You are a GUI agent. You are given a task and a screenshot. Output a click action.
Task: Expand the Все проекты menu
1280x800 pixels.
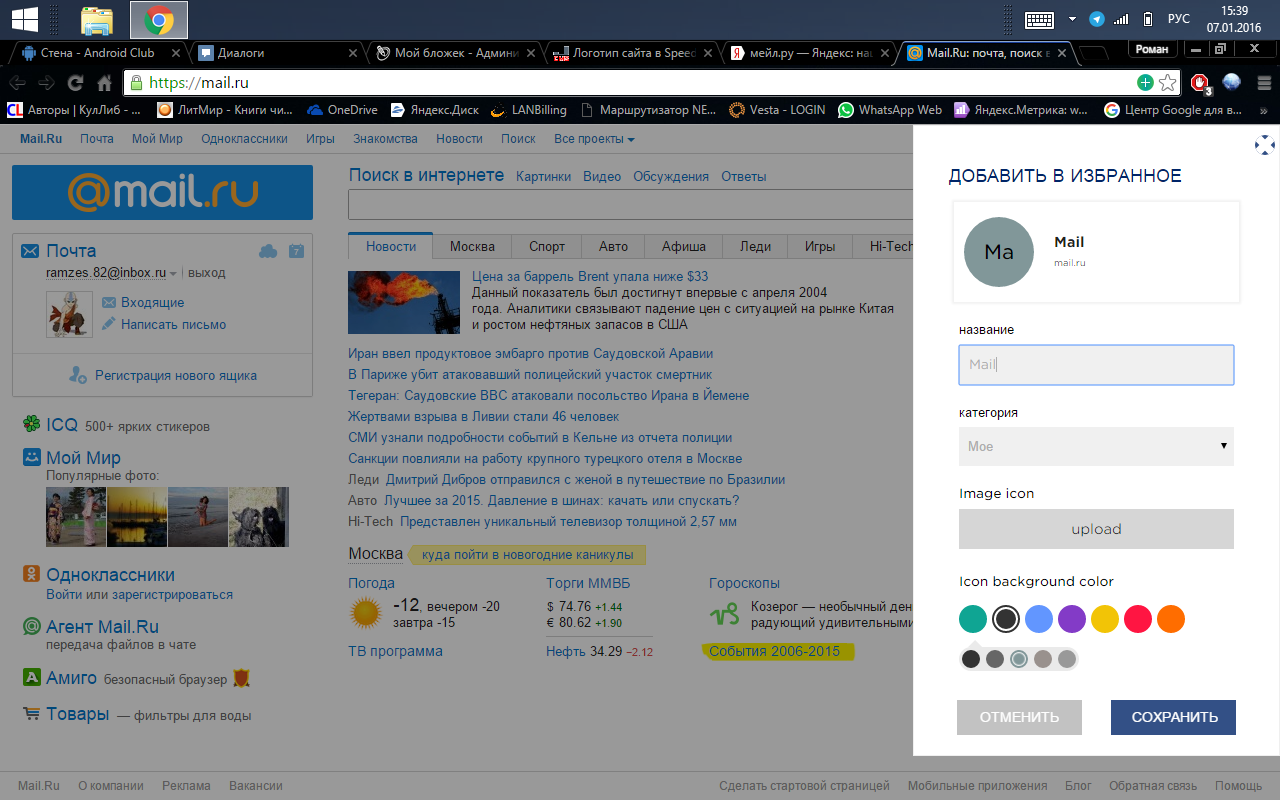click(x=594, y=139)
